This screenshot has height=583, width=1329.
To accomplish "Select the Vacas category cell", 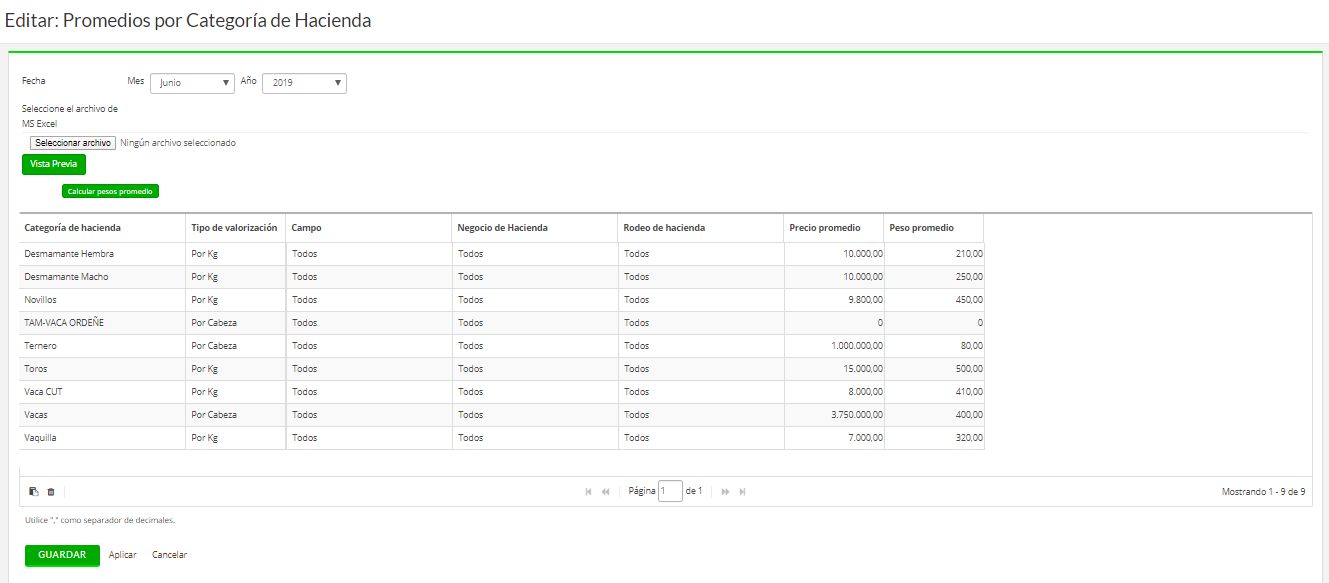I will click(x=102, y=415).
